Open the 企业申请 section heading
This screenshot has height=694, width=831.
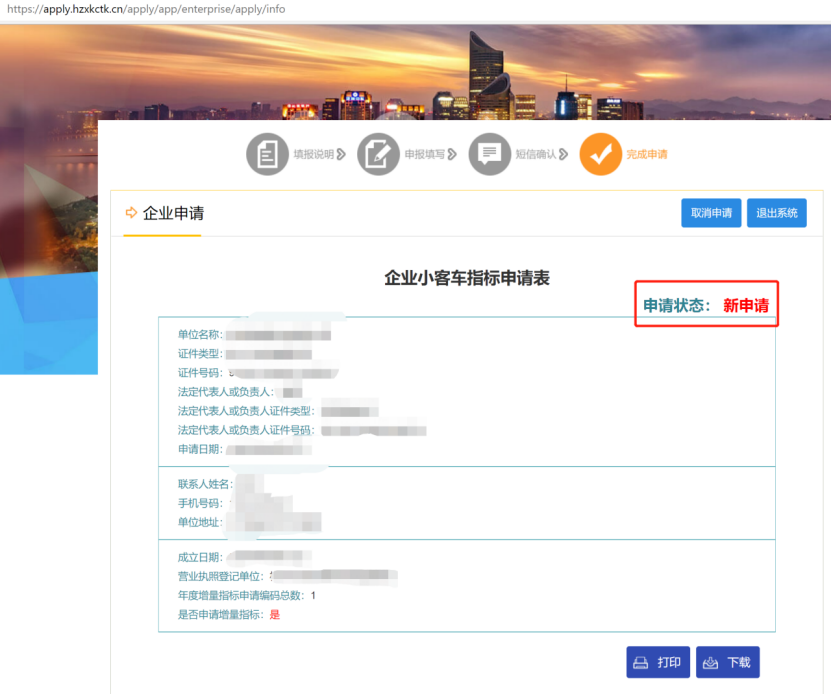(173, 213)
